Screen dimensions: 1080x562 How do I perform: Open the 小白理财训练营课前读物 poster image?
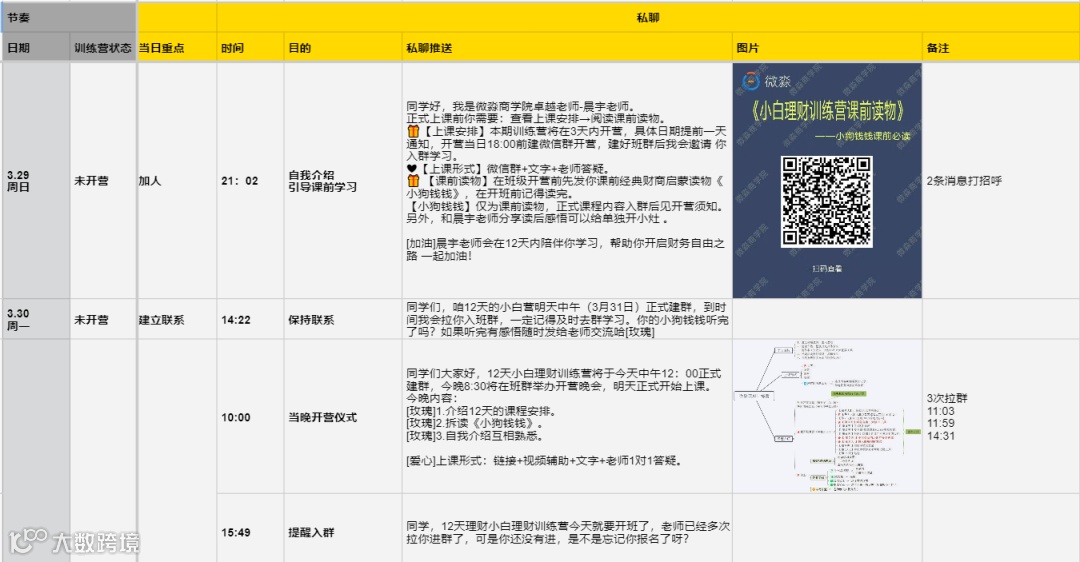tap(827, 180)
